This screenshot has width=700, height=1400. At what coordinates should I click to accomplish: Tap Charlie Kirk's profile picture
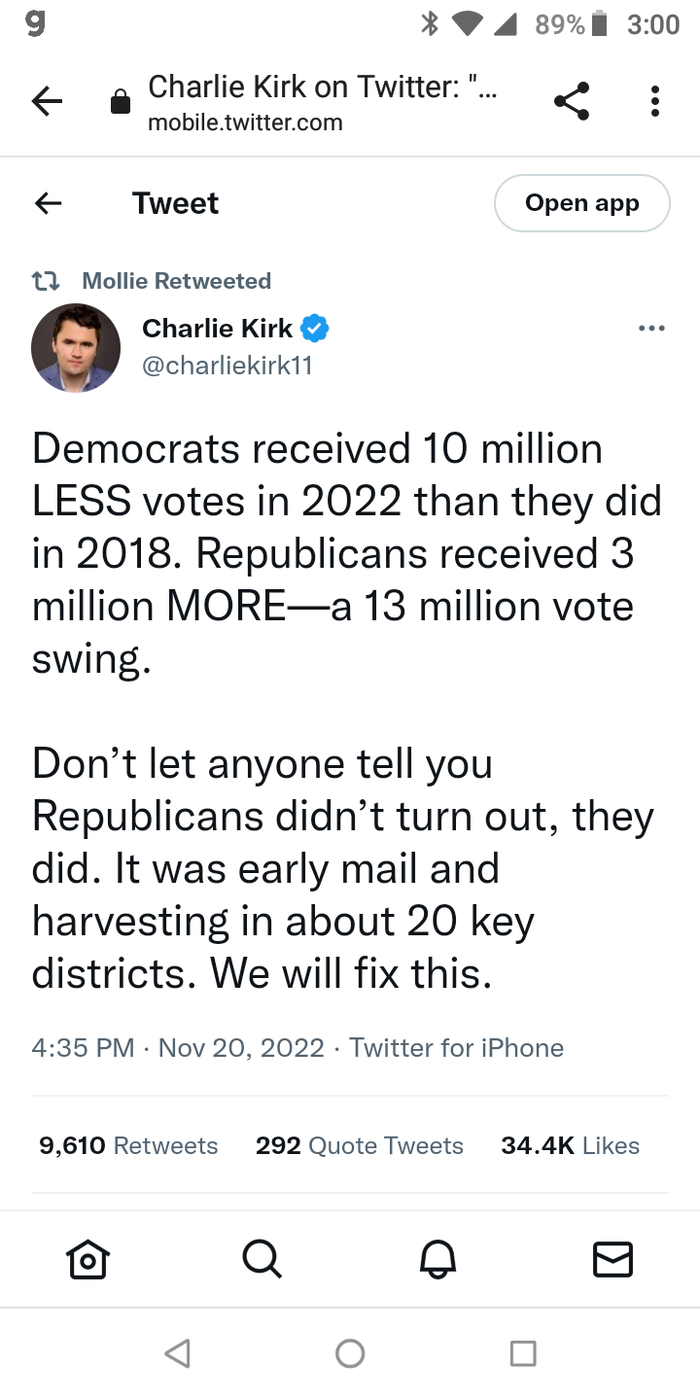tap(76, 347)
